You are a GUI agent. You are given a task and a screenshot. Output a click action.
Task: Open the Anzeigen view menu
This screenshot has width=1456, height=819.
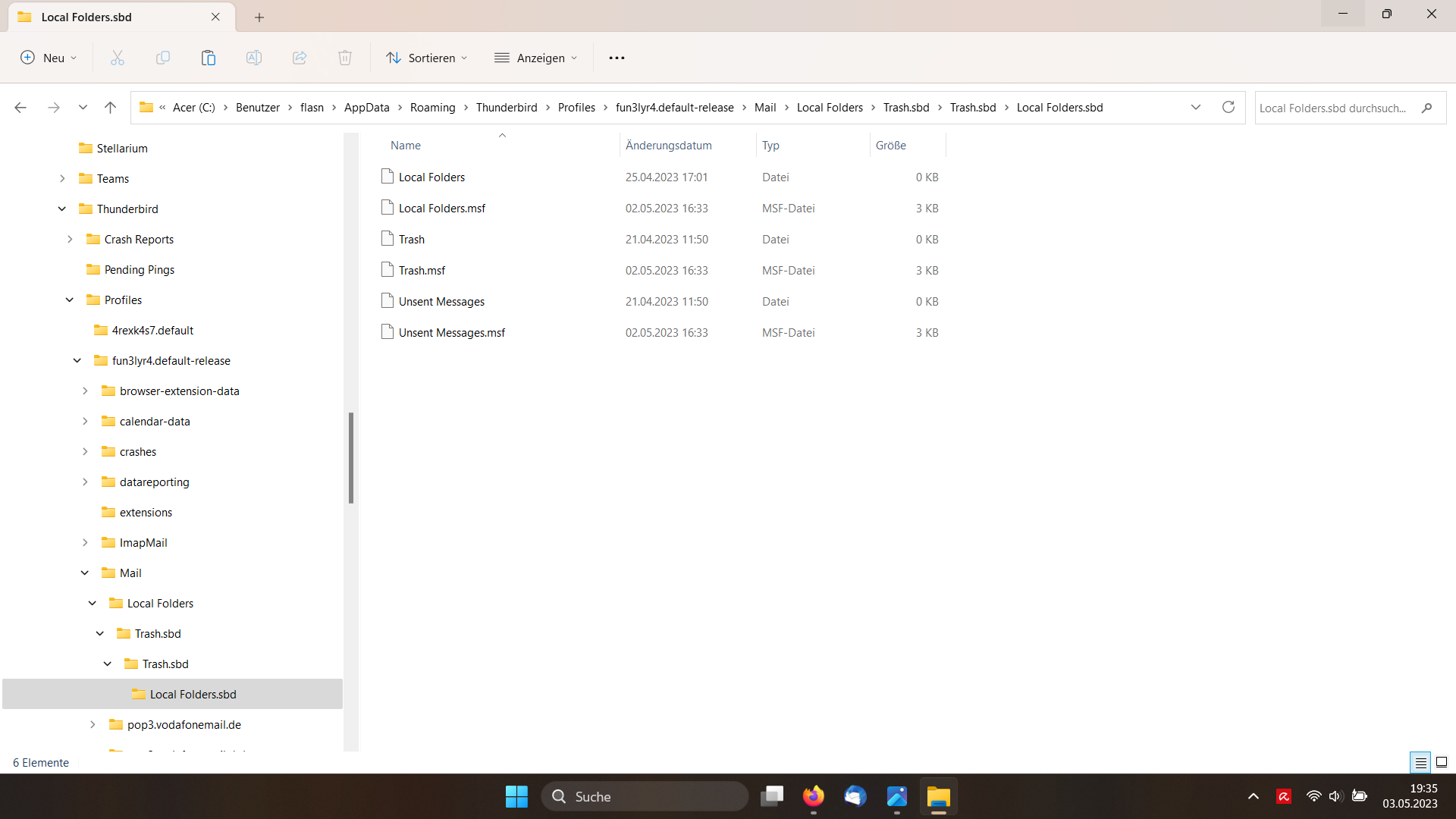[x=536, y=58]
